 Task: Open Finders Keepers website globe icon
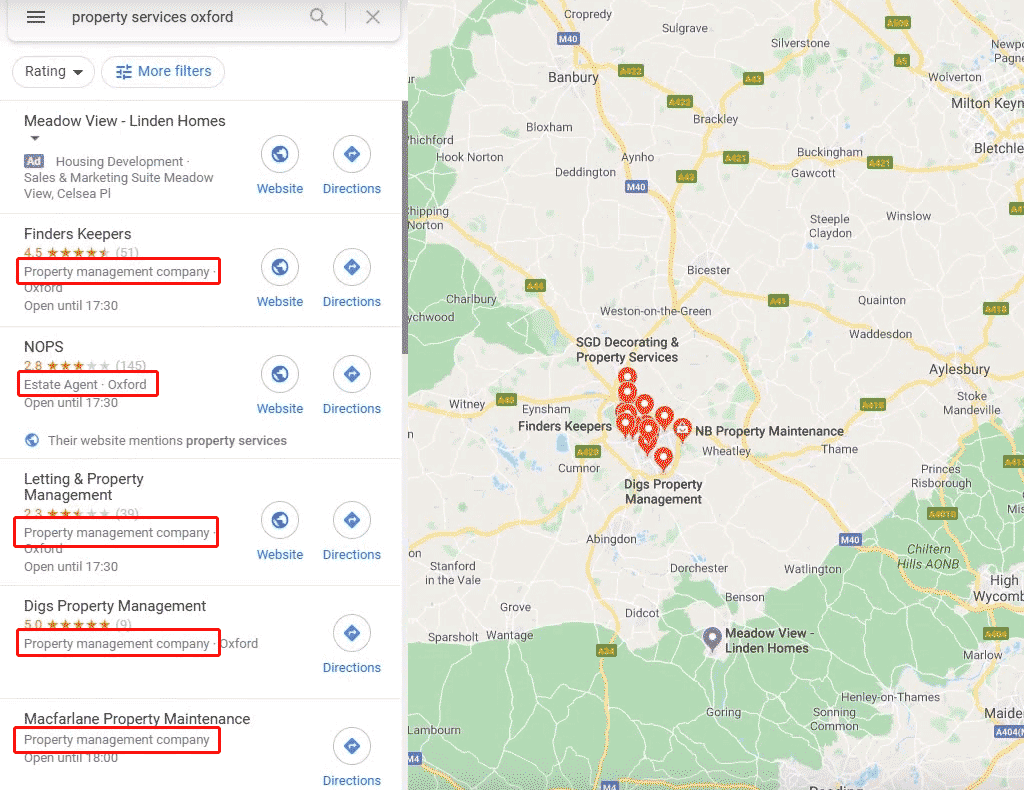tap(280, 268)
